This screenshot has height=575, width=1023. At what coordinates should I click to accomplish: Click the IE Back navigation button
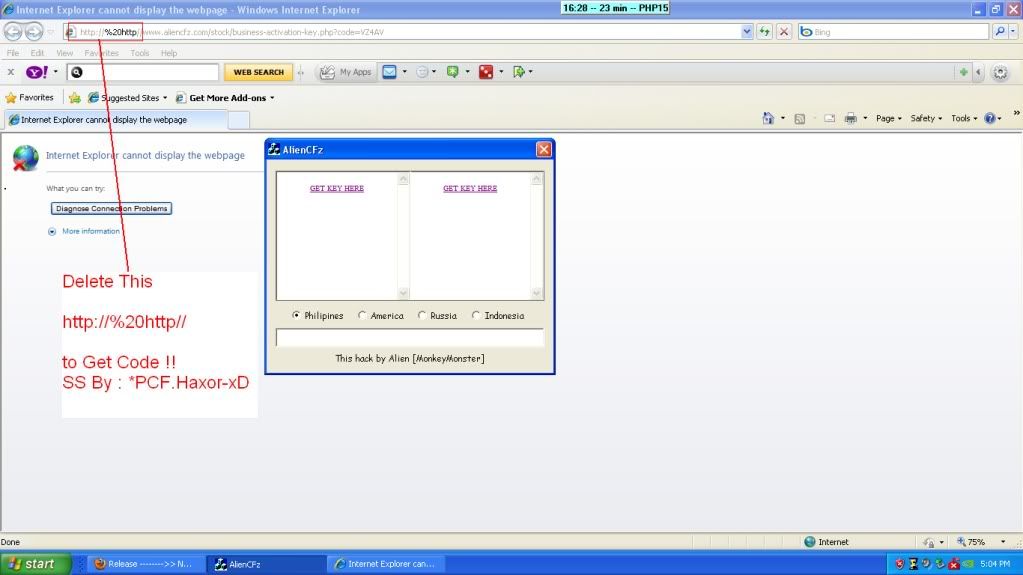[13, 32]
